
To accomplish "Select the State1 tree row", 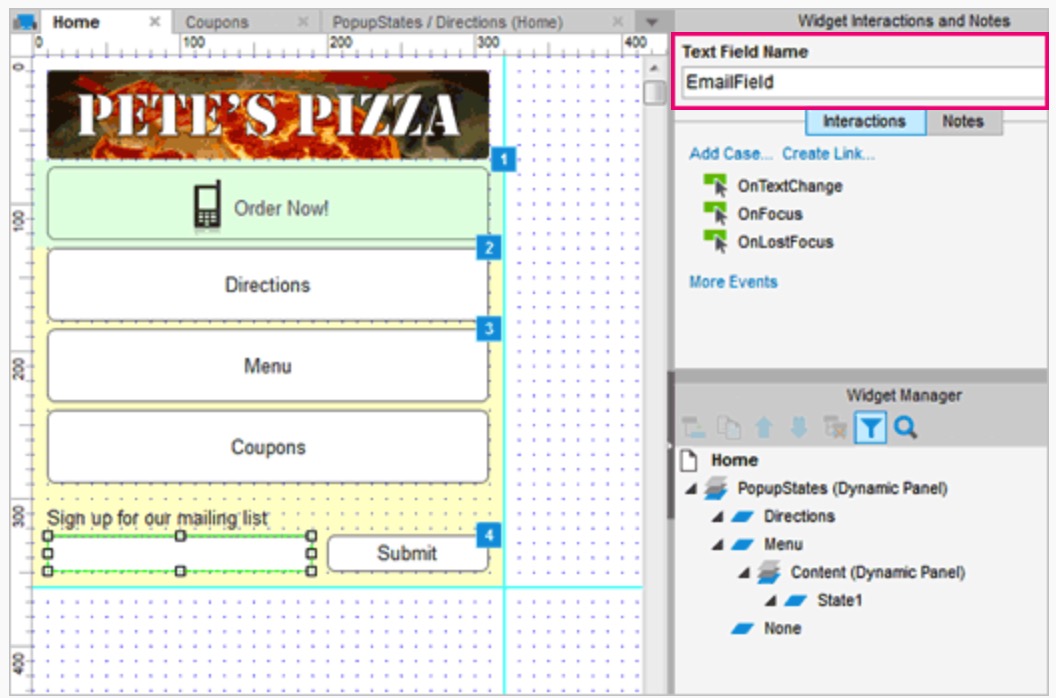I will pos(840,600).
